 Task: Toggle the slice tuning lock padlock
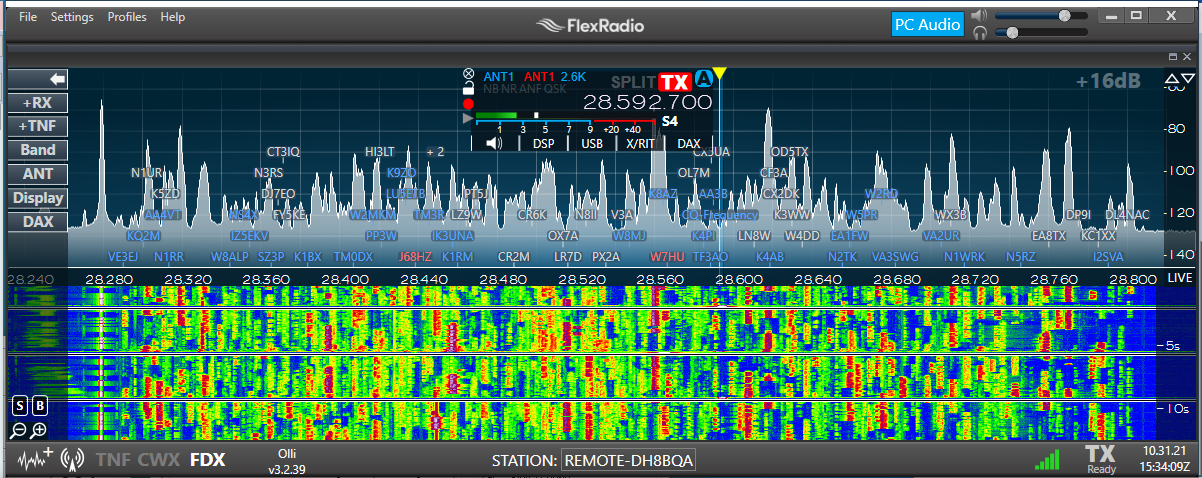pos(468,88)
